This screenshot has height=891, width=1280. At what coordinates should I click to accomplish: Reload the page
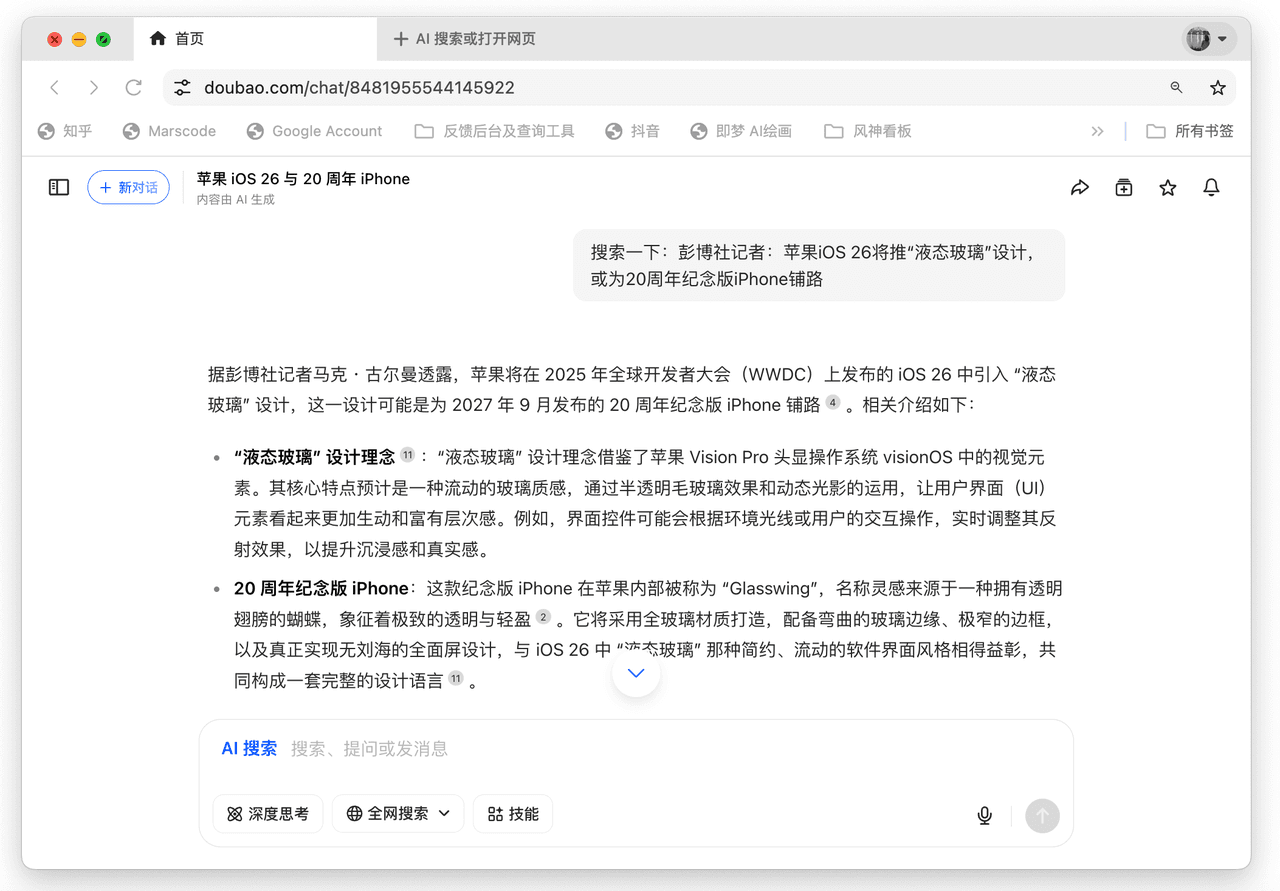coord(133,88)
